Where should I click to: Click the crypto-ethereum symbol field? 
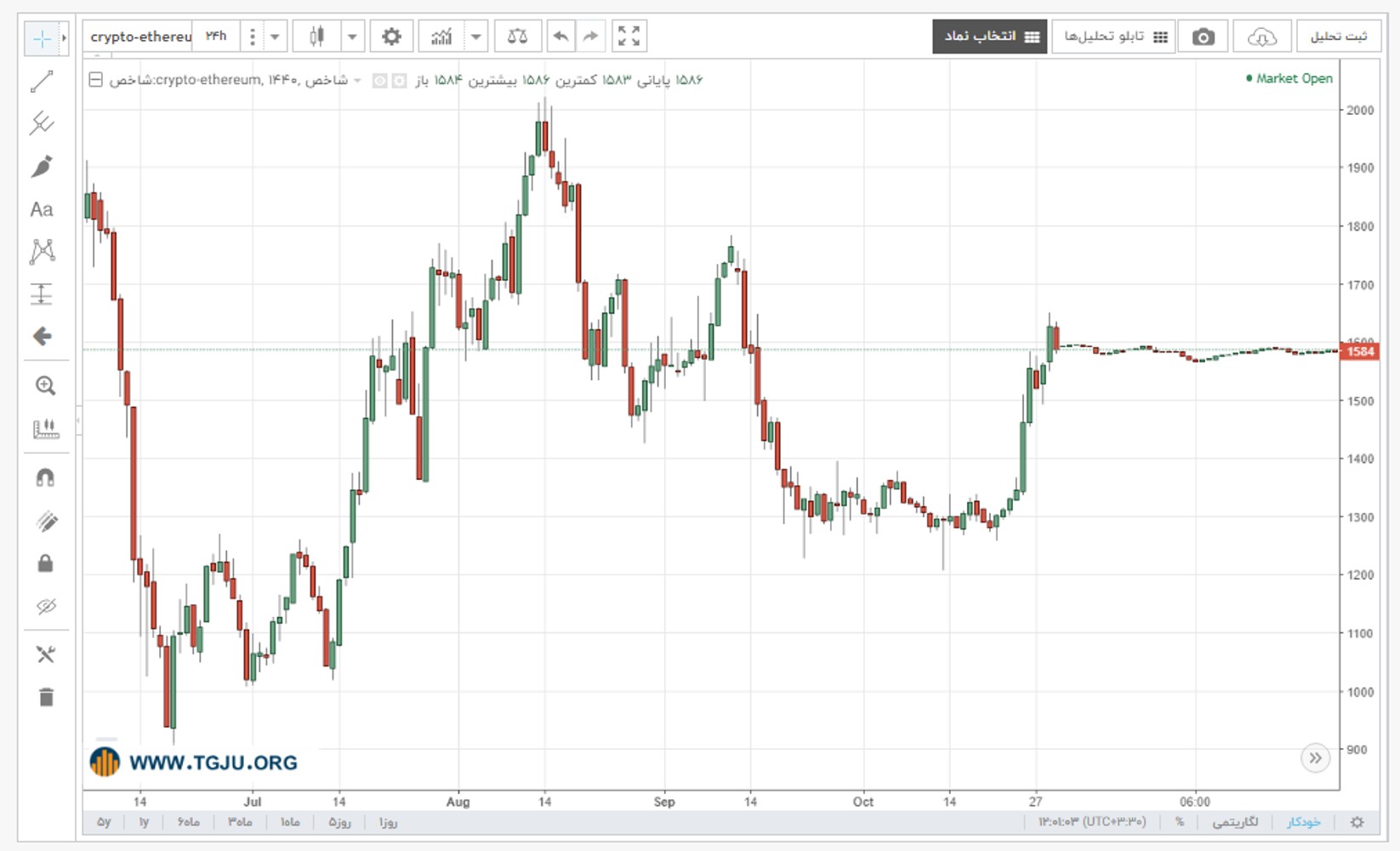[x=139, y=37]
